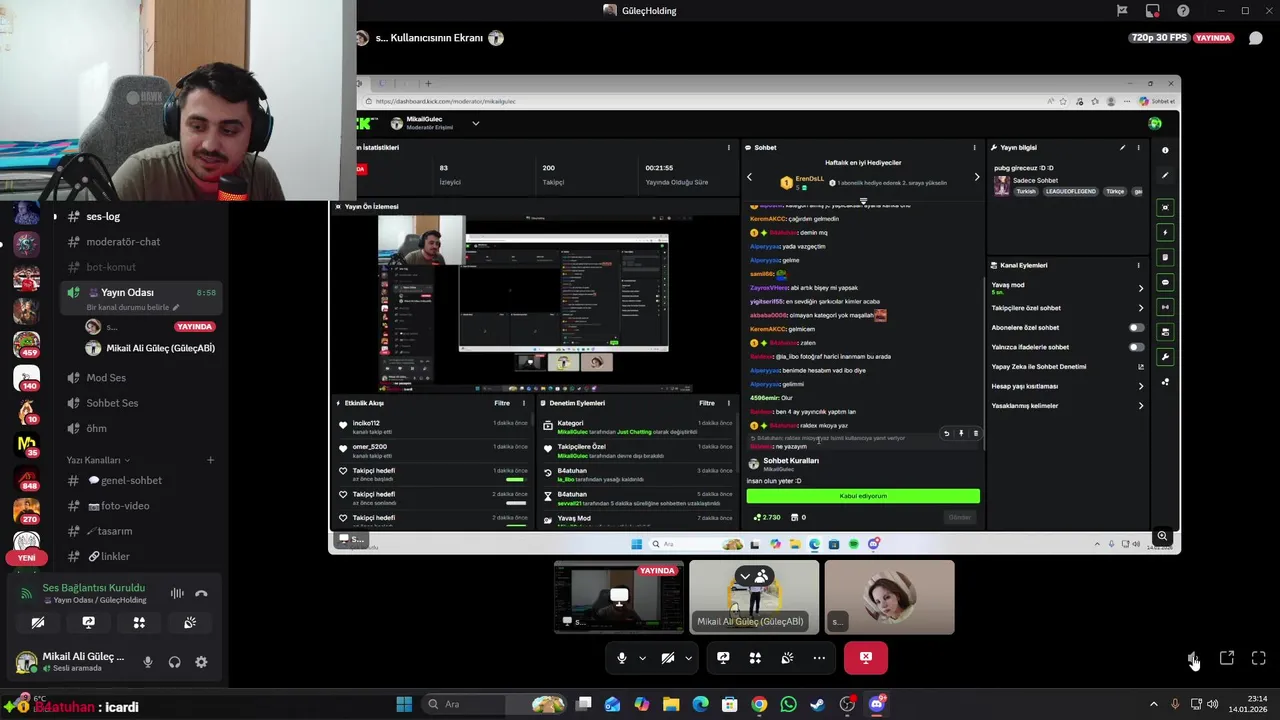1280x720 pixels.
Task: Start an activity from sidebar voice panel
Action: [139, 622]
